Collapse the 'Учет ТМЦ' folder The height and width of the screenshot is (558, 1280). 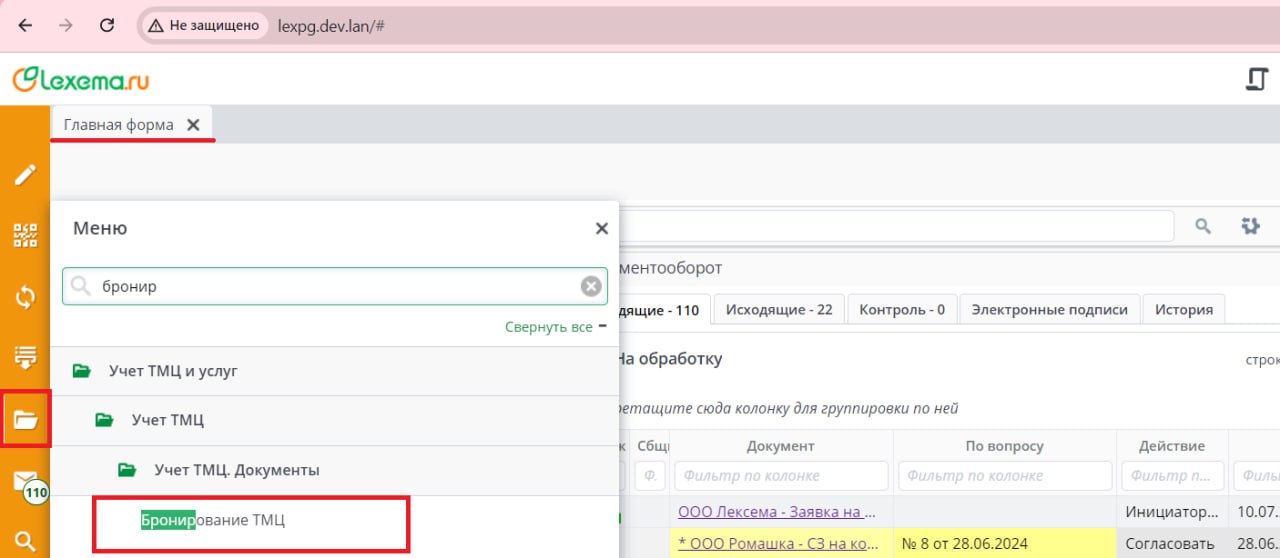[105, 420]
